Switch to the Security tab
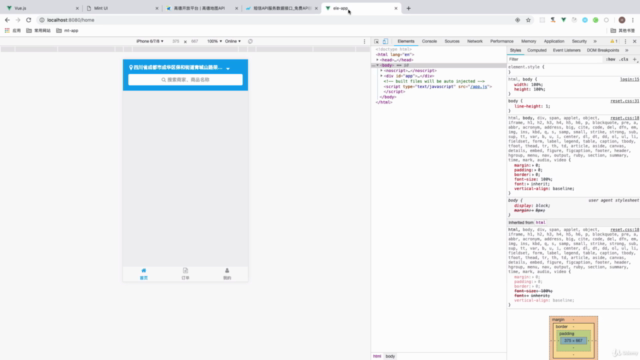The height and width of the screenshot is (360, 640). [579, 41]
